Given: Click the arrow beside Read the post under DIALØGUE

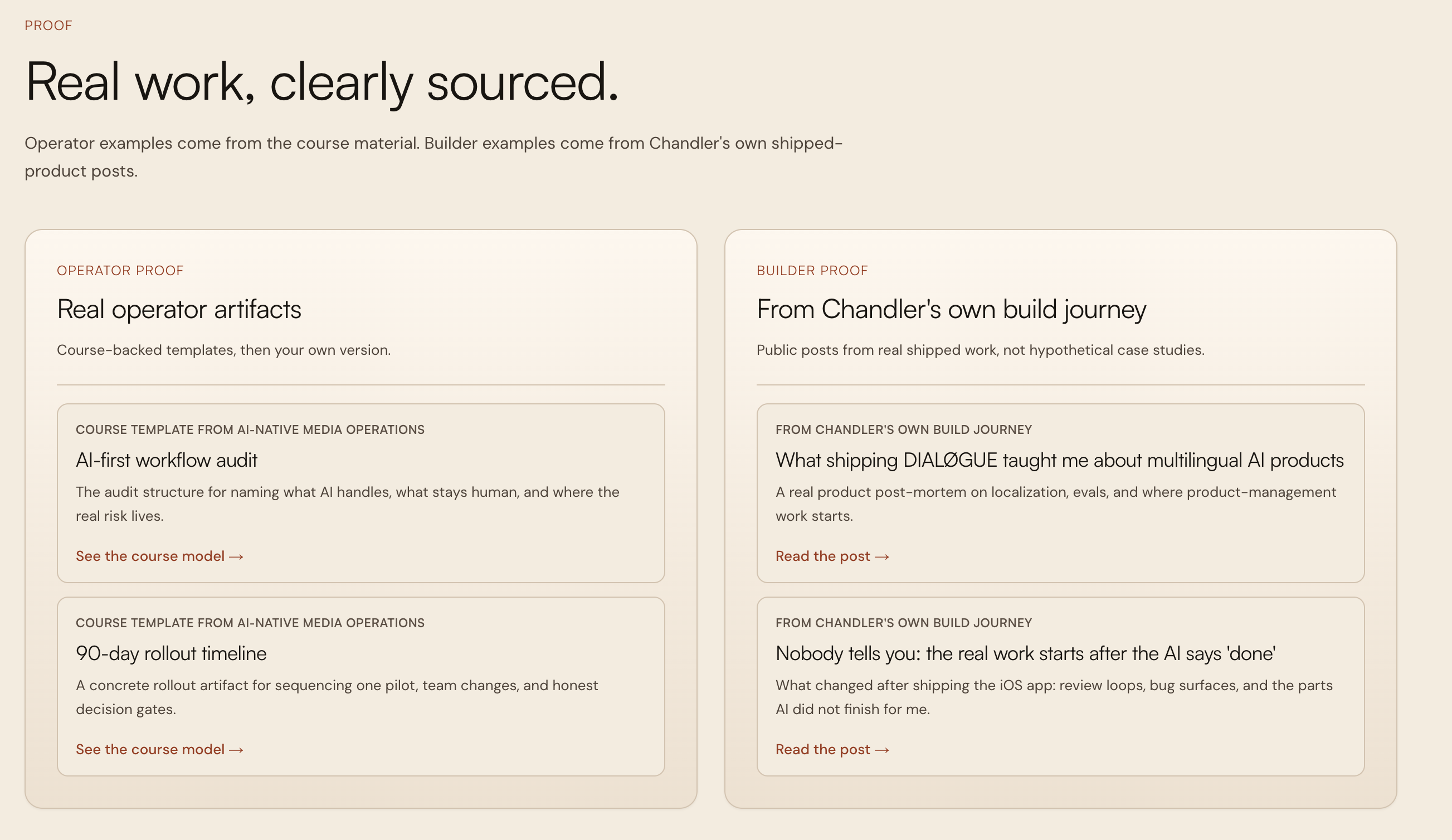Looking at the screenshot, I should pos(881,556).
